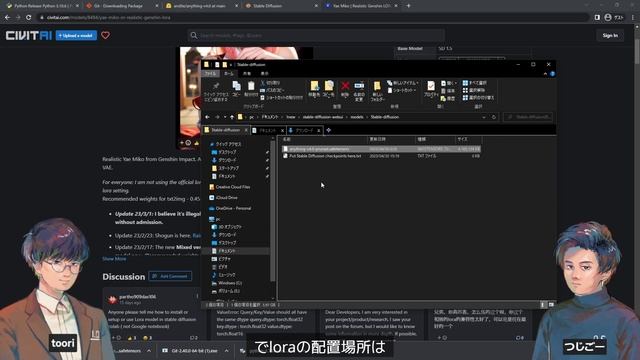This screenshot has width=640, height=360.
Task: Open the ribbon Open dropdown
Action: (449, 83)
